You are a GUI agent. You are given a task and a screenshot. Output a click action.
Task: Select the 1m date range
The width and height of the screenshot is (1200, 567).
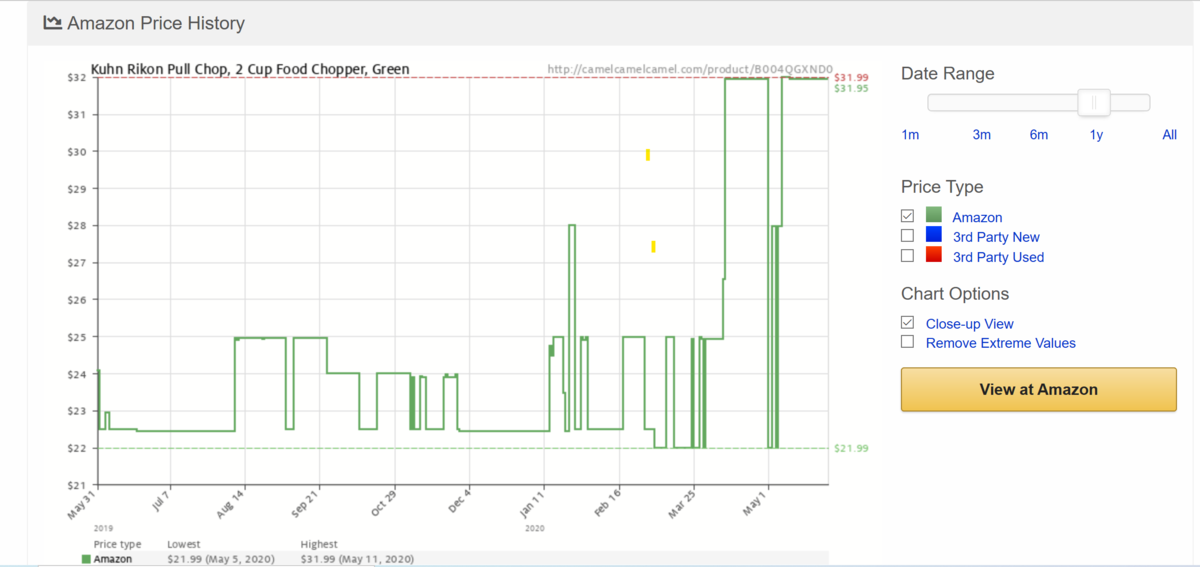click(x=910, y=135)
